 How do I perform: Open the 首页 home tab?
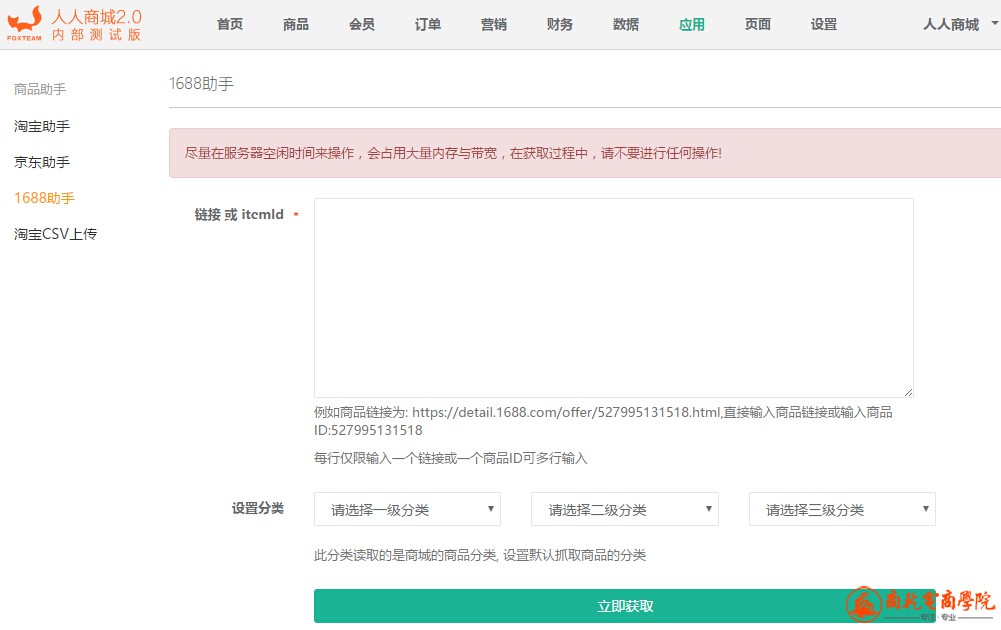click(230, 24)
